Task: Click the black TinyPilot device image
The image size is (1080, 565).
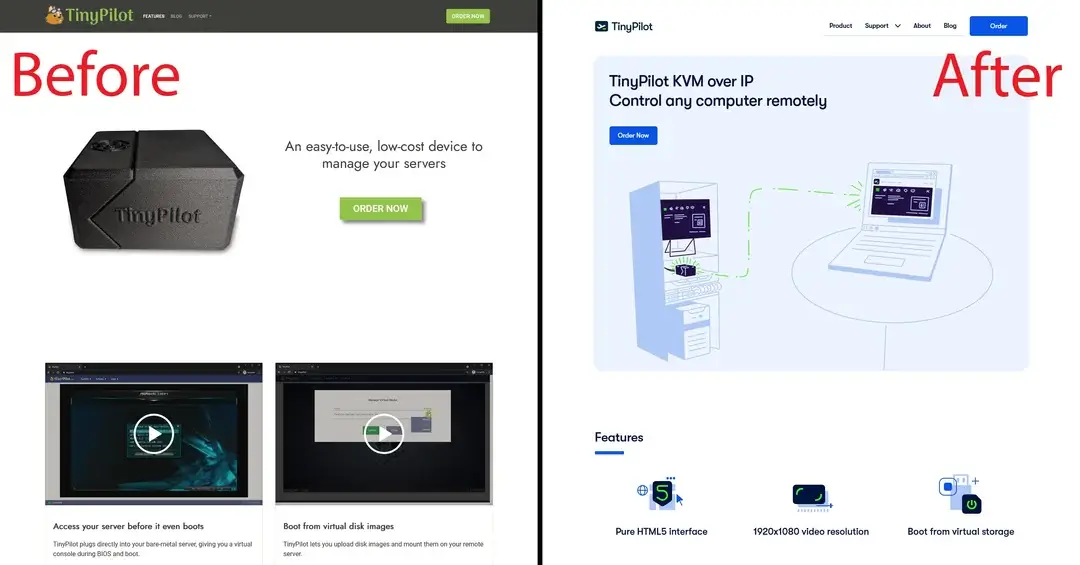Action: 154,190
